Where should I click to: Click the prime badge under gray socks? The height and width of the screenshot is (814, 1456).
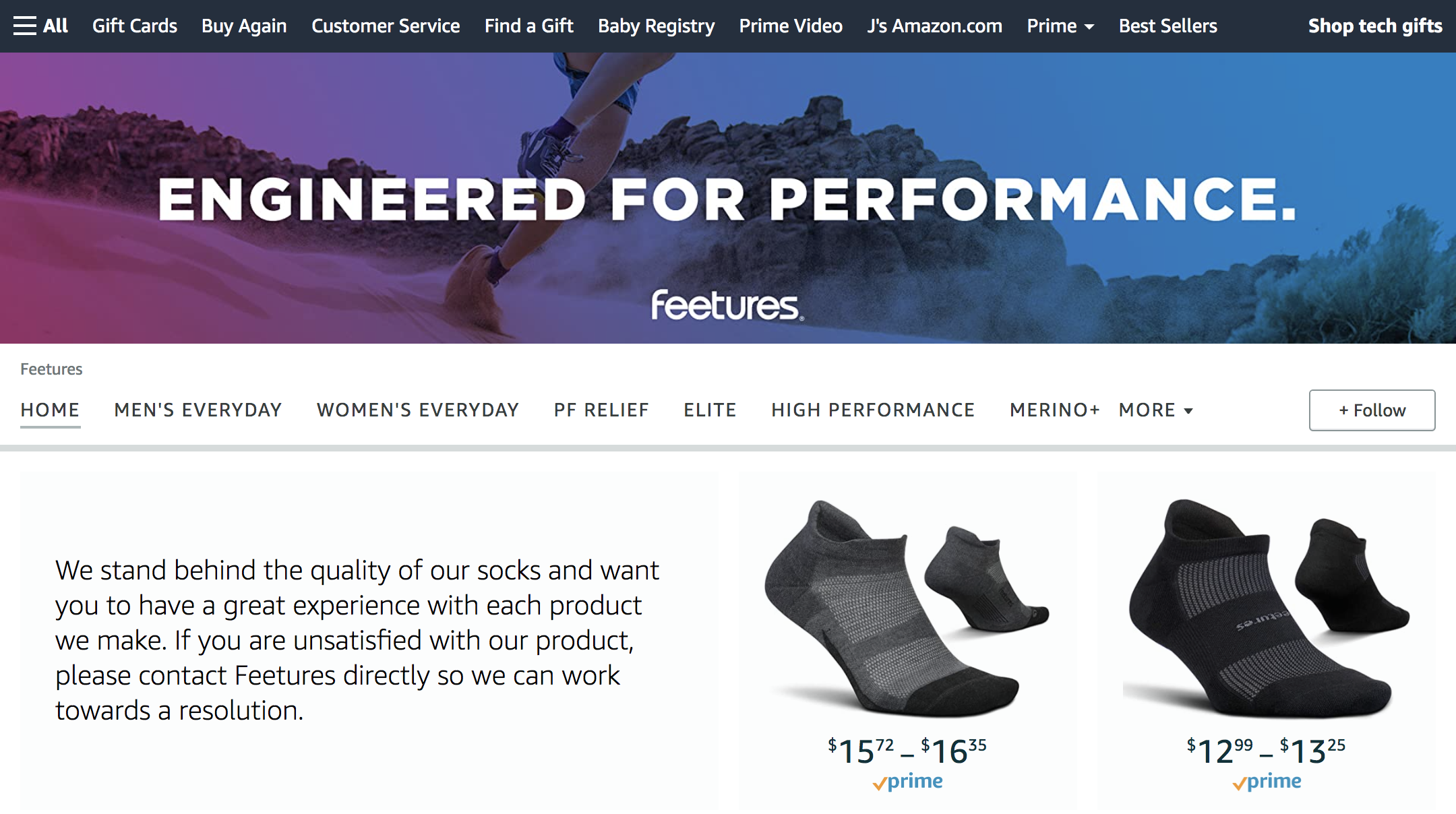[x=907, y=782]
